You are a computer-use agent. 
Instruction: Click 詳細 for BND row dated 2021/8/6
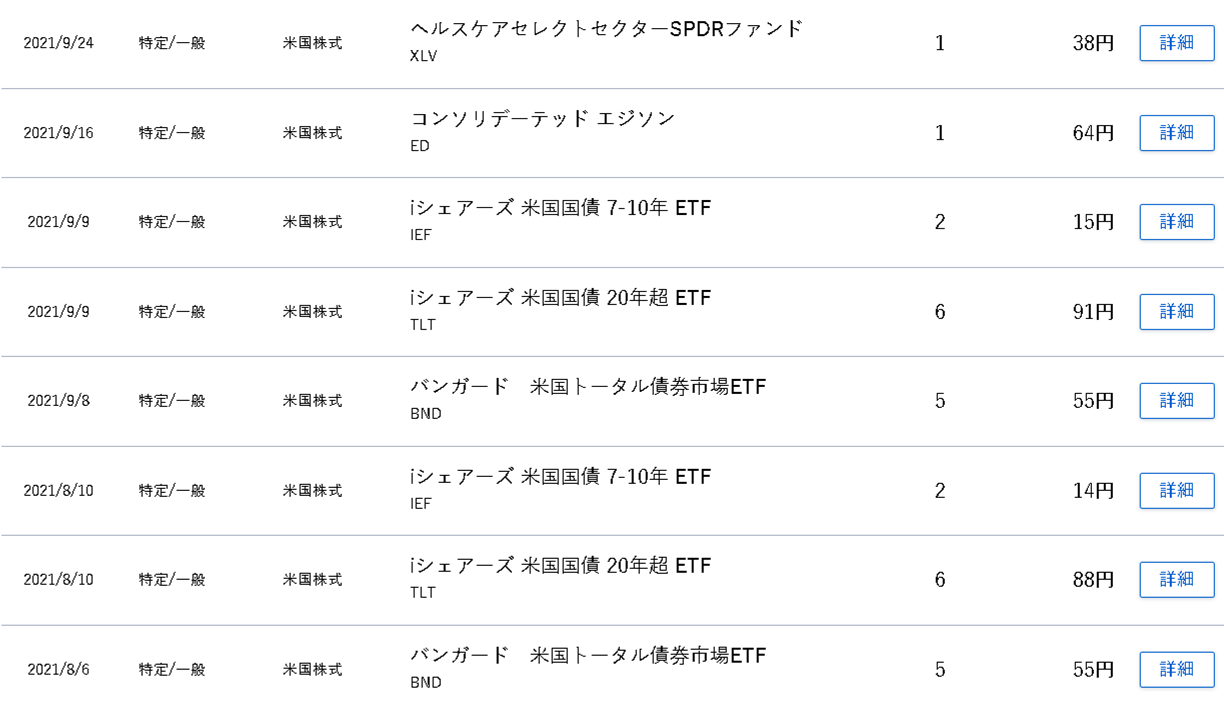click(x=1176, y=670)
